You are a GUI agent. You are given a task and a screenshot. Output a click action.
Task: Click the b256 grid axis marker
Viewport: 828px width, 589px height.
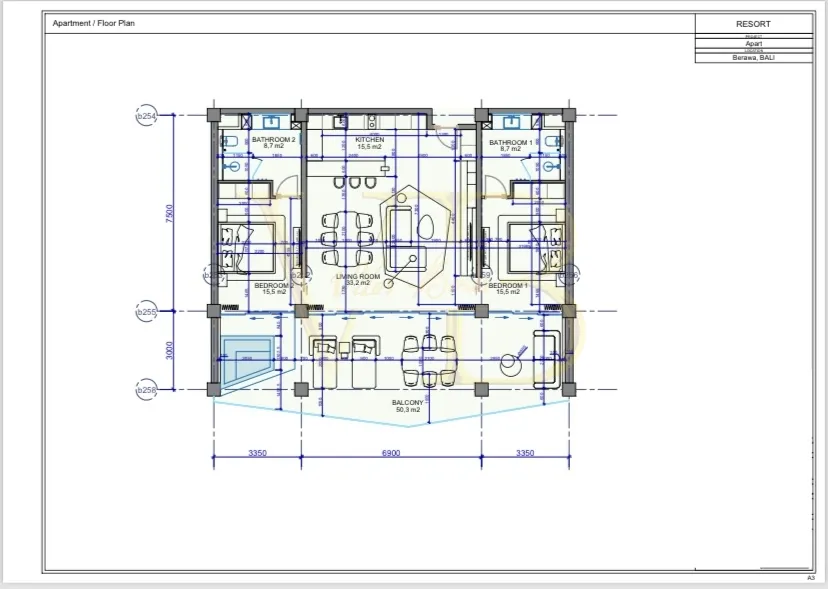point(147,391)
